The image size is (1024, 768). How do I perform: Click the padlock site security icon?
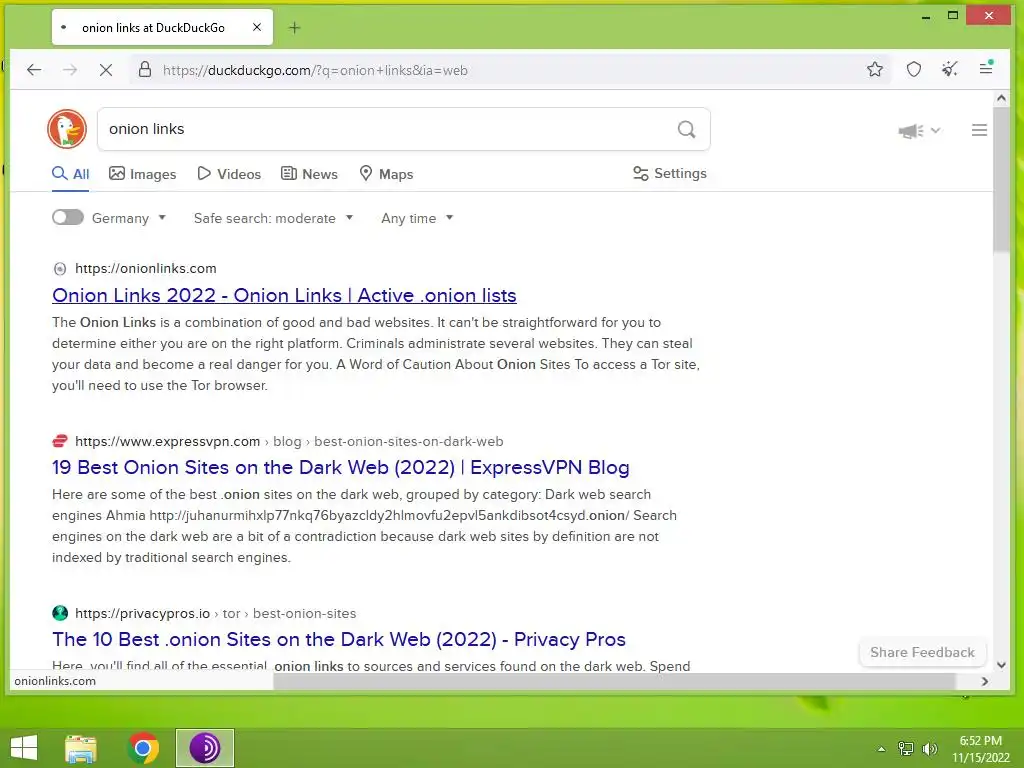(145, 69)
